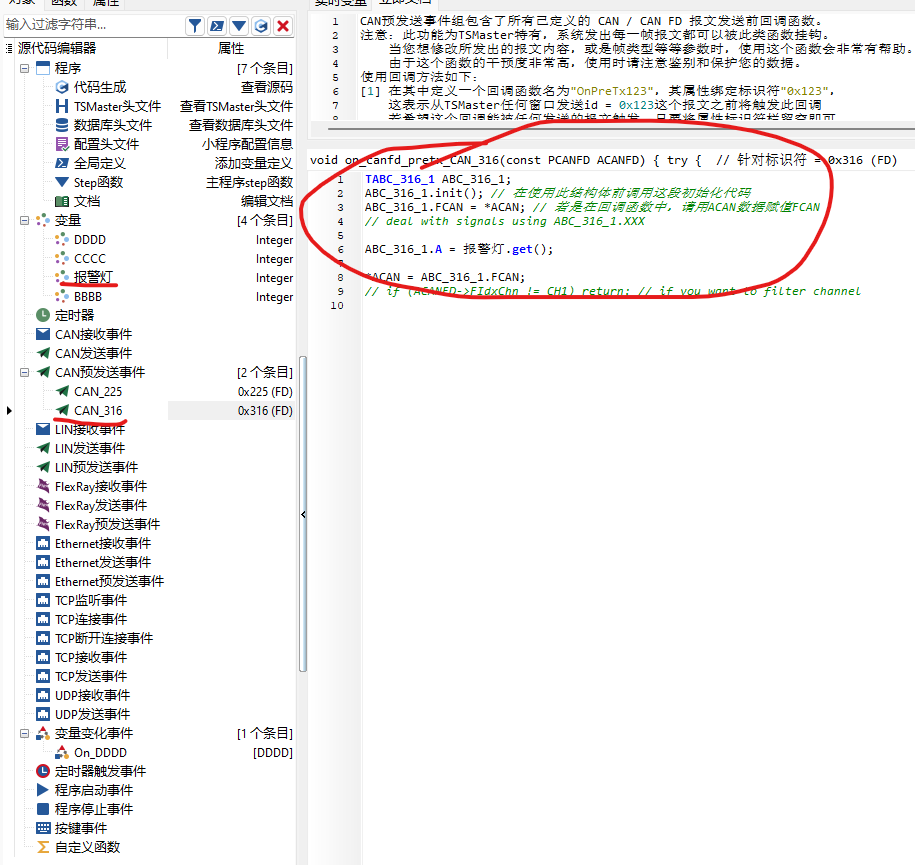Screen dimensions: 915x865
Task: Select LIN预发送事件 icon
Action: click(x=43, y=468)
